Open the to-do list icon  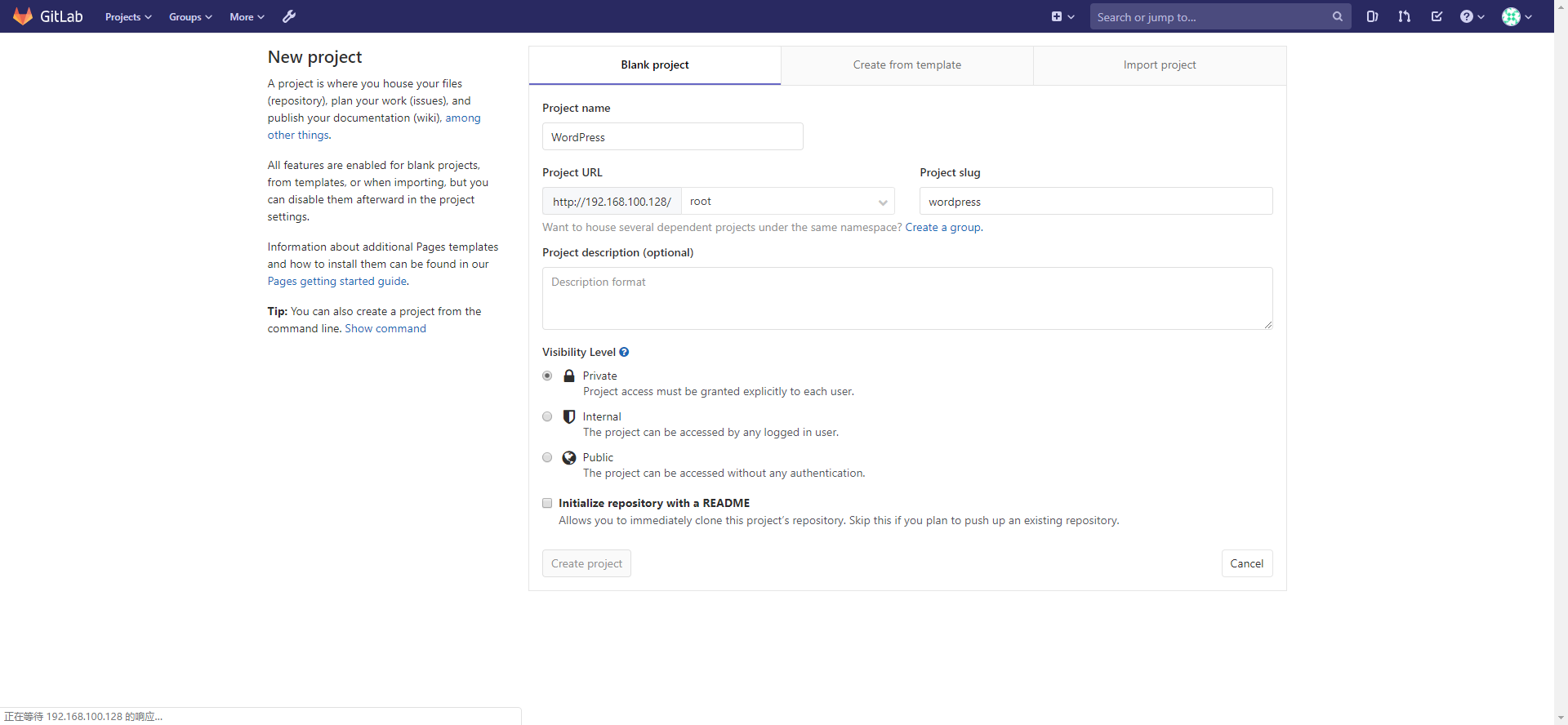tap(1437, 16)
